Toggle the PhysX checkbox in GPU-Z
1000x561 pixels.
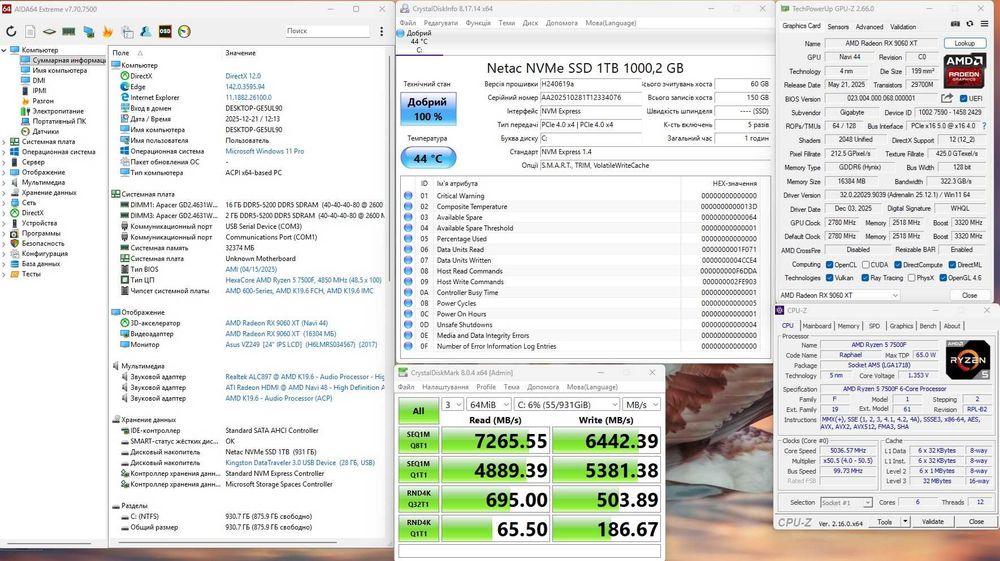click(911, 278)
